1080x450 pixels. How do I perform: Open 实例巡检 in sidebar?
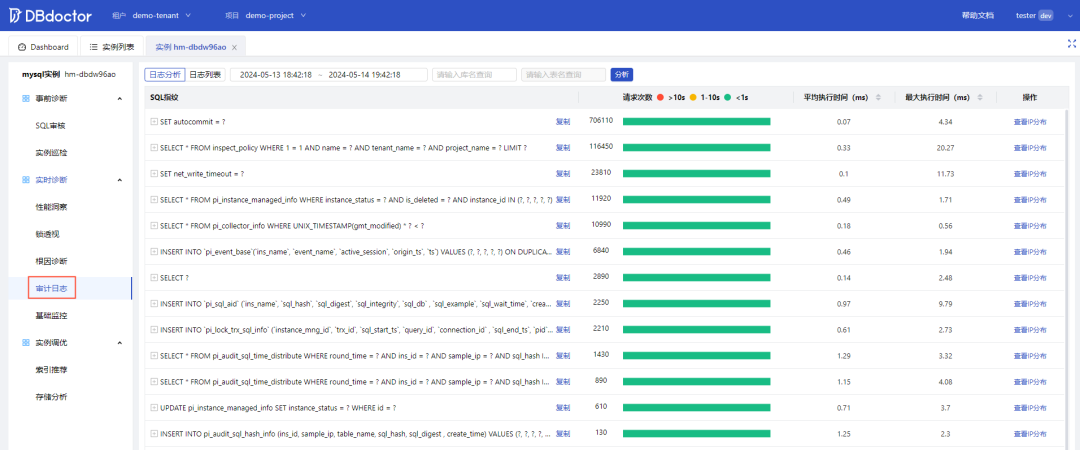click(x=51, y=152)
